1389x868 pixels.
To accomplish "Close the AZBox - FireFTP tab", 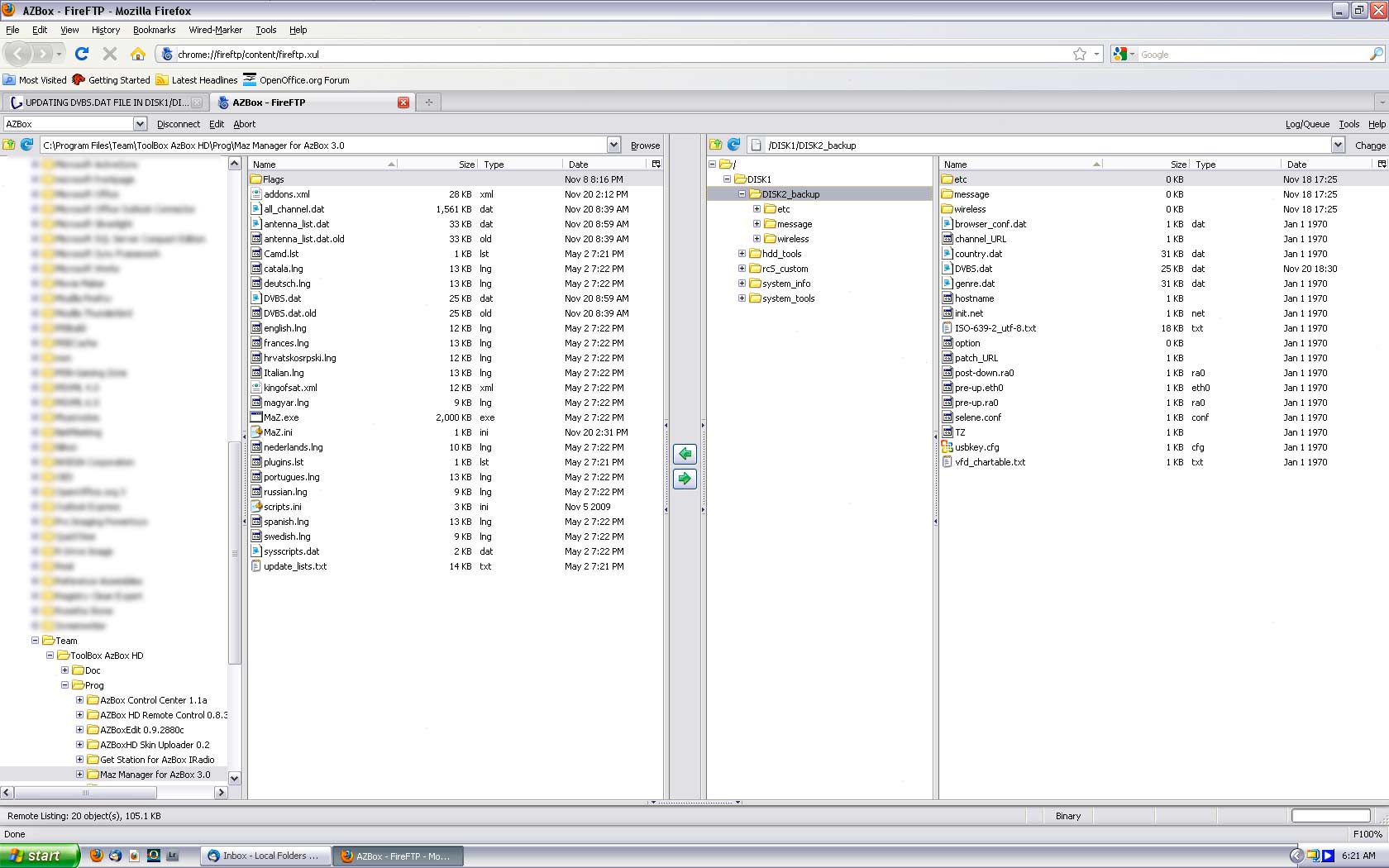I will click(403, 103).
